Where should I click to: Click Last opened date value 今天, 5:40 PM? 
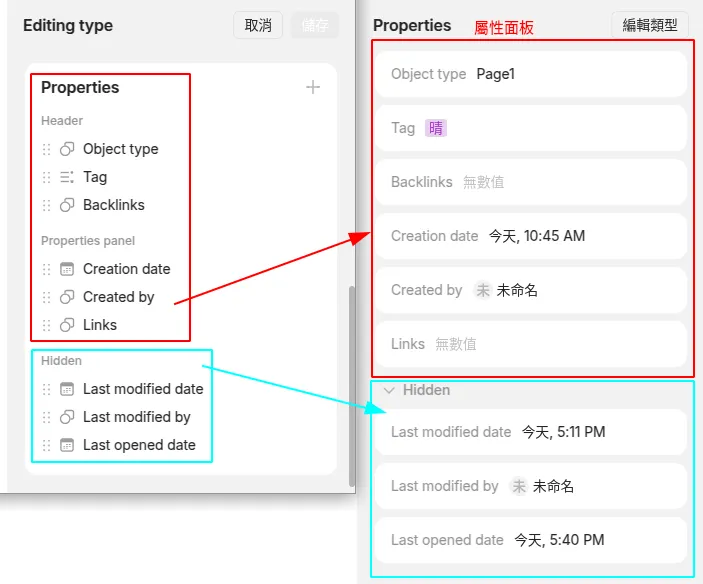(x=560, y=540)
